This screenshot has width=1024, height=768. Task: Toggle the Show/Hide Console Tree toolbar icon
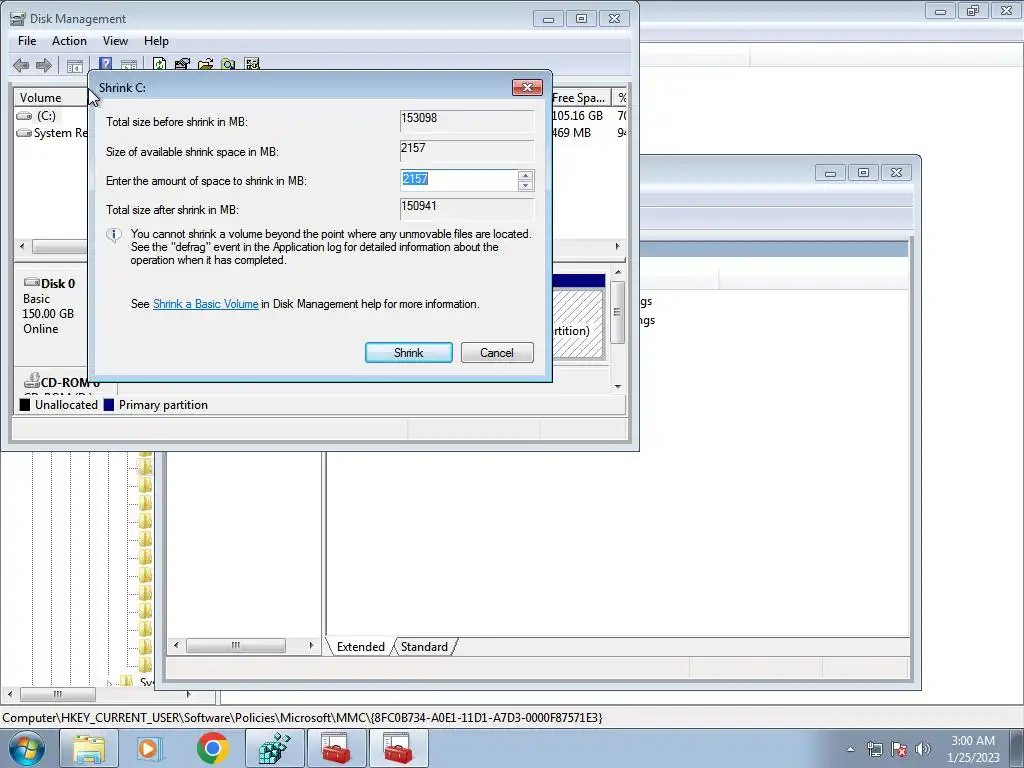(74, 65)
